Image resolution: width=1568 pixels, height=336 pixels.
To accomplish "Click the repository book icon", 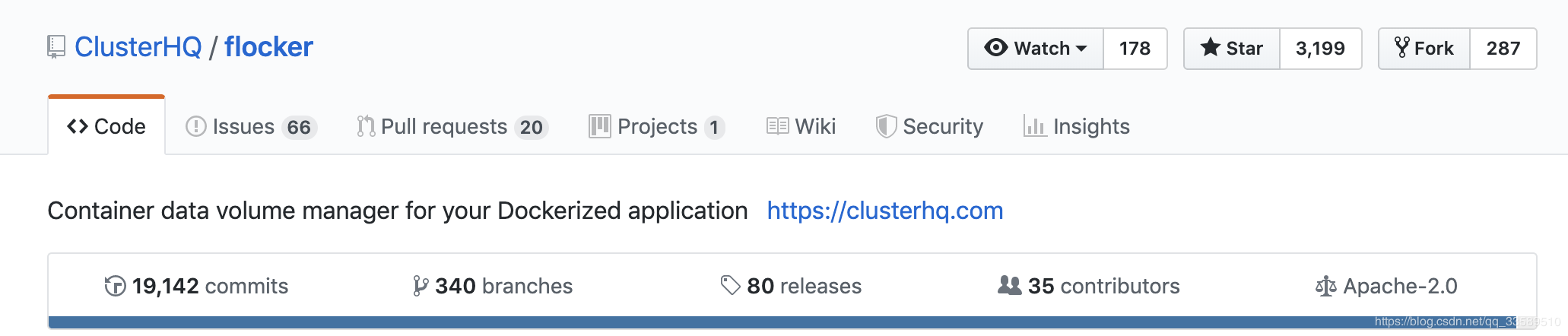I will [x=56, y=47].
